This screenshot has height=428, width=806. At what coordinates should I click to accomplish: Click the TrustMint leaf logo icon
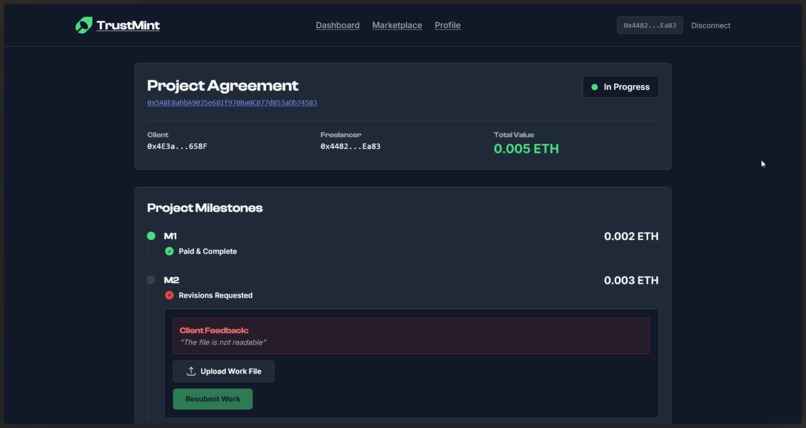84,25
